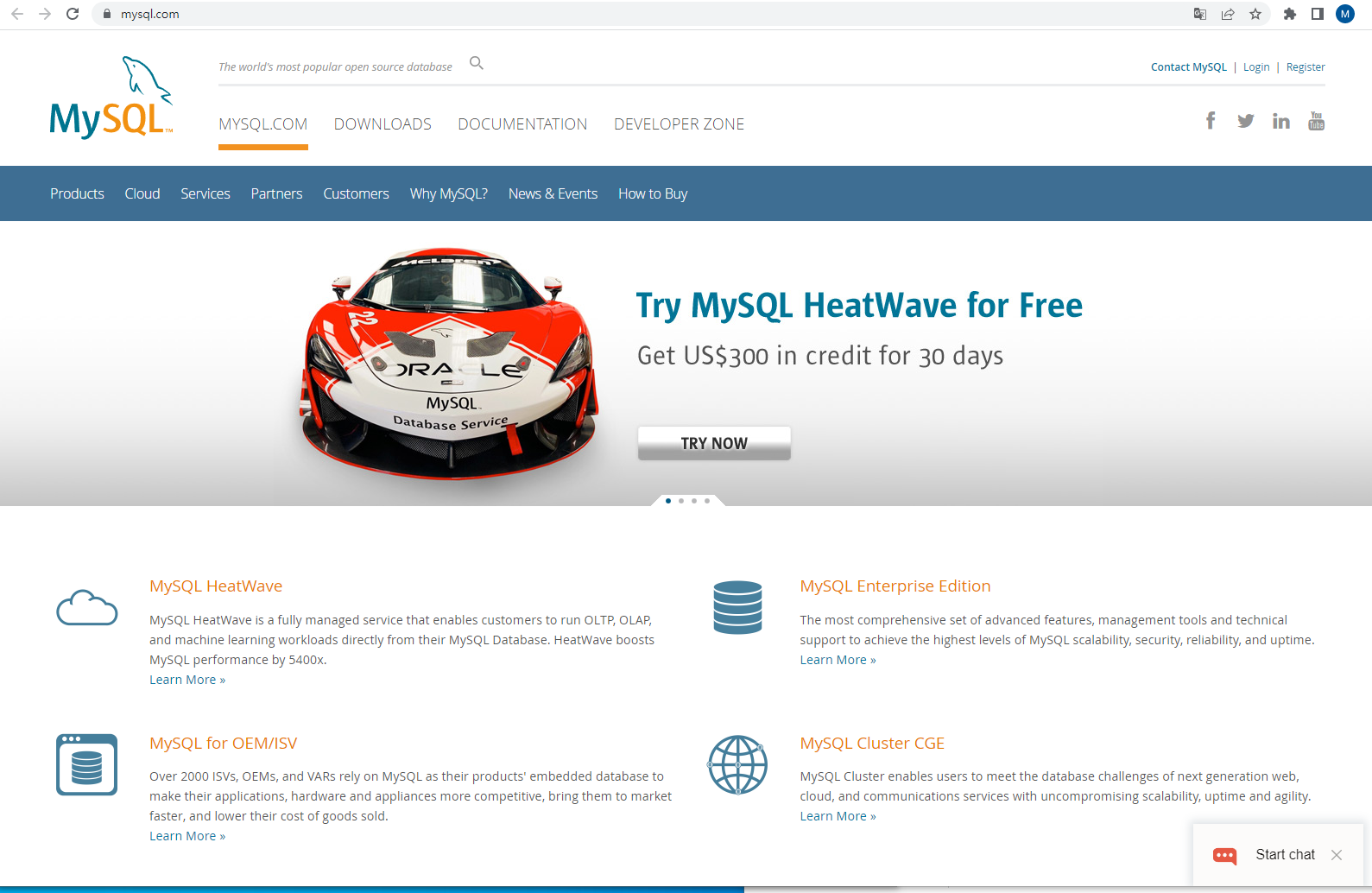
Task: Open the DEVELOPER ZONE tab
Action: (679, 124)
